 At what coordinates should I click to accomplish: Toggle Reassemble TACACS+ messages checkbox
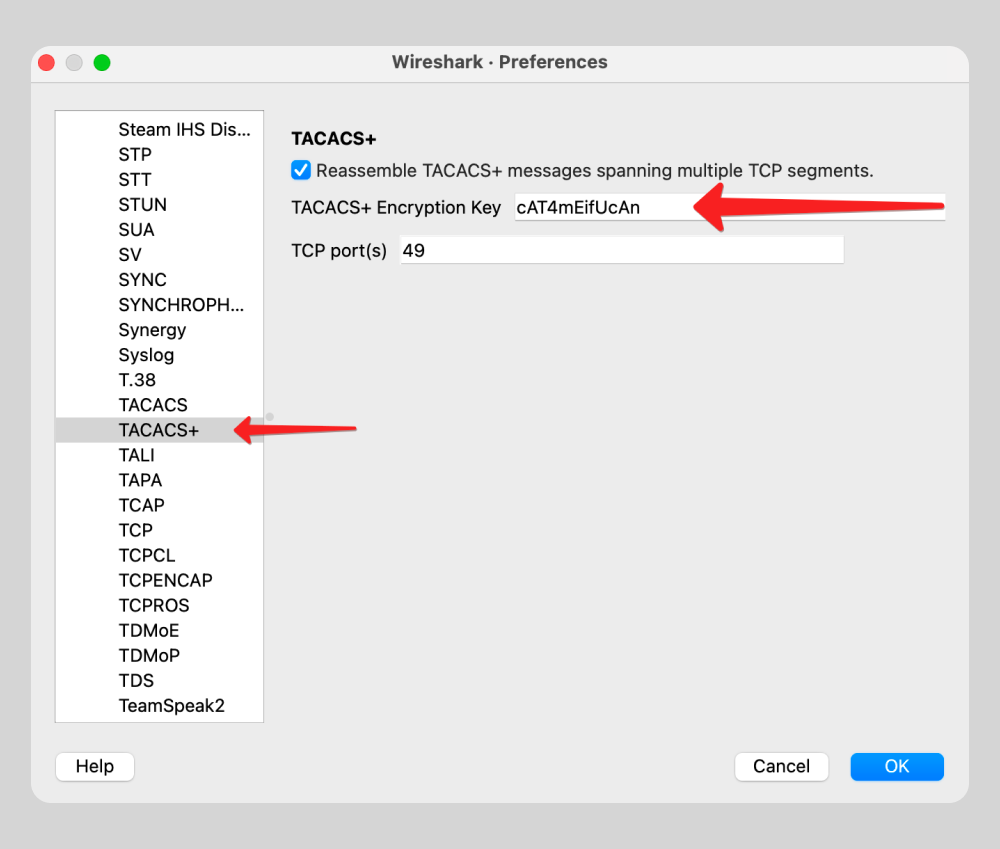click(x=301, y=170)
